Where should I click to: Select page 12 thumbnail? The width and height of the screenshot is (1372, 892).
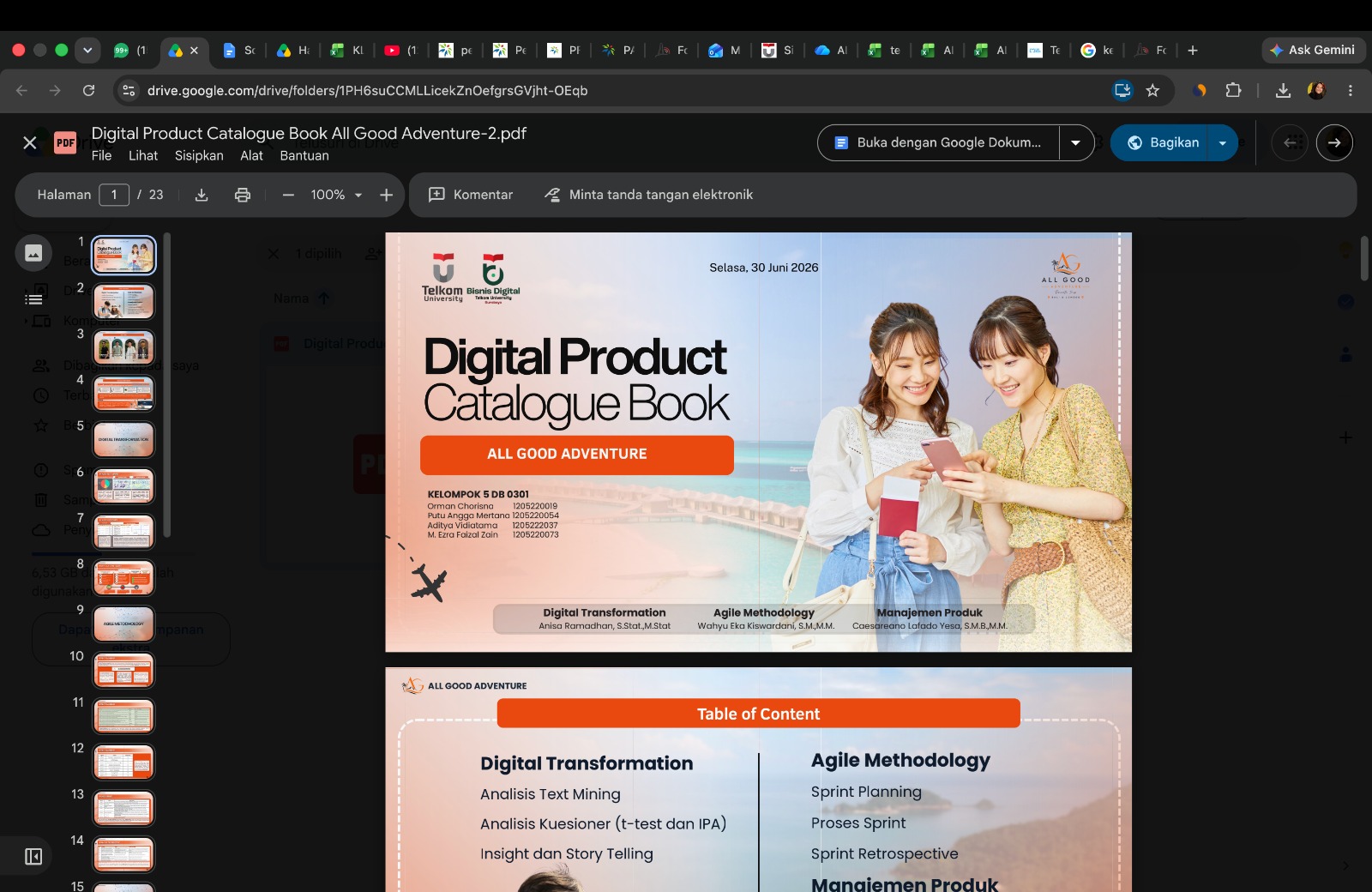pyautogui.click(x=123, y=762)
